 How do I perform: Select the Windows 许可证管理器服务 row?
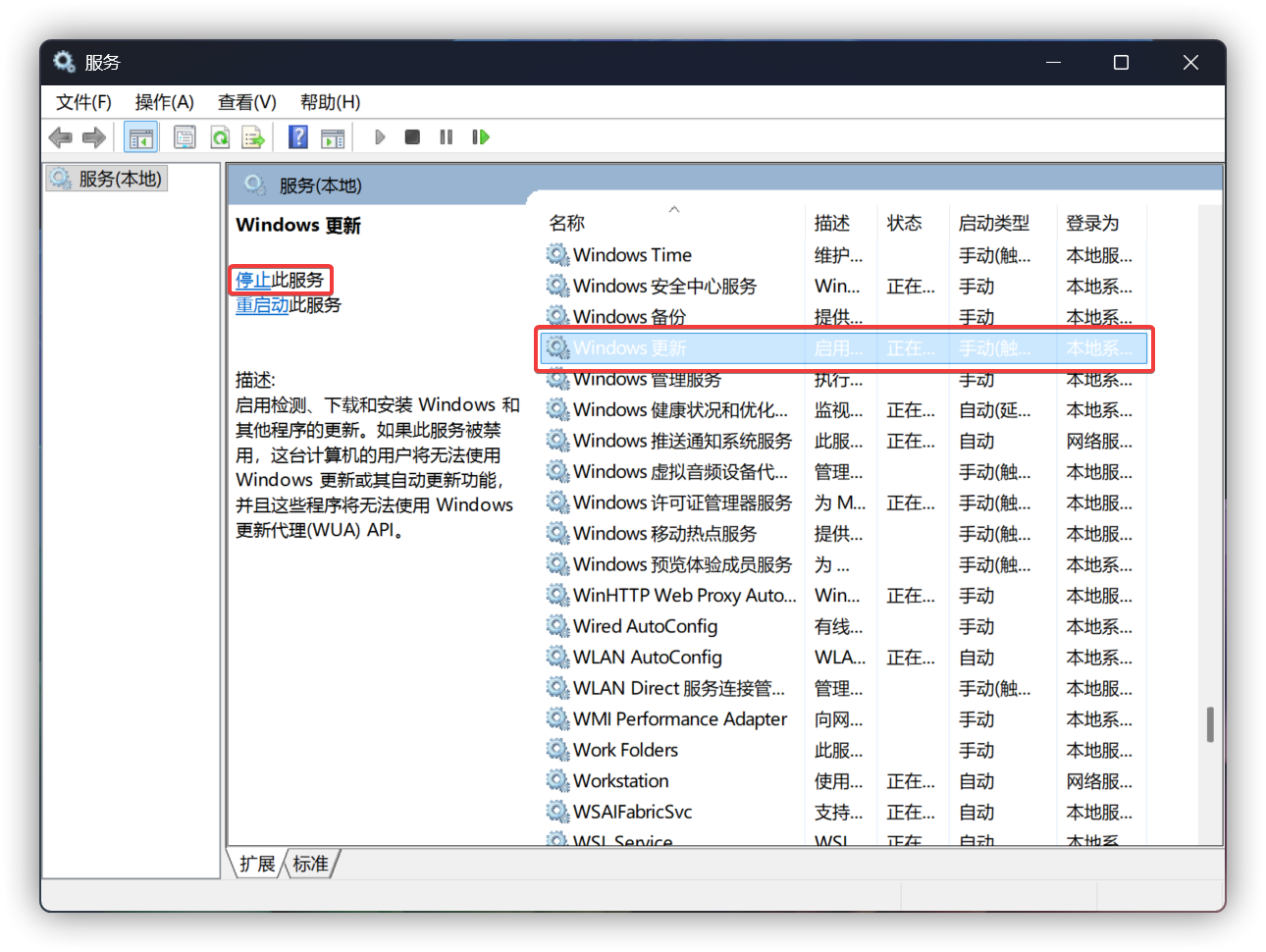point(844,502)
